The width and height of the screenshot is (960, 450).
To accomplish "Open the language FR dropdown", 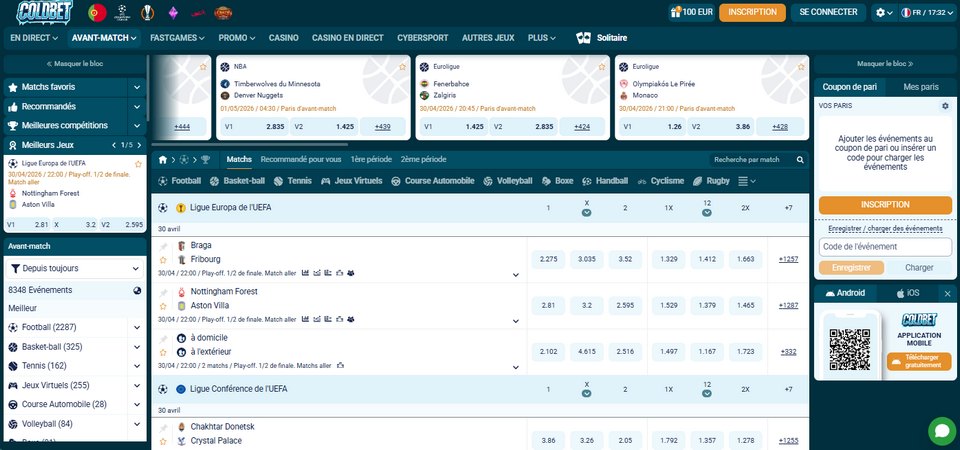I will pos(928,12).
